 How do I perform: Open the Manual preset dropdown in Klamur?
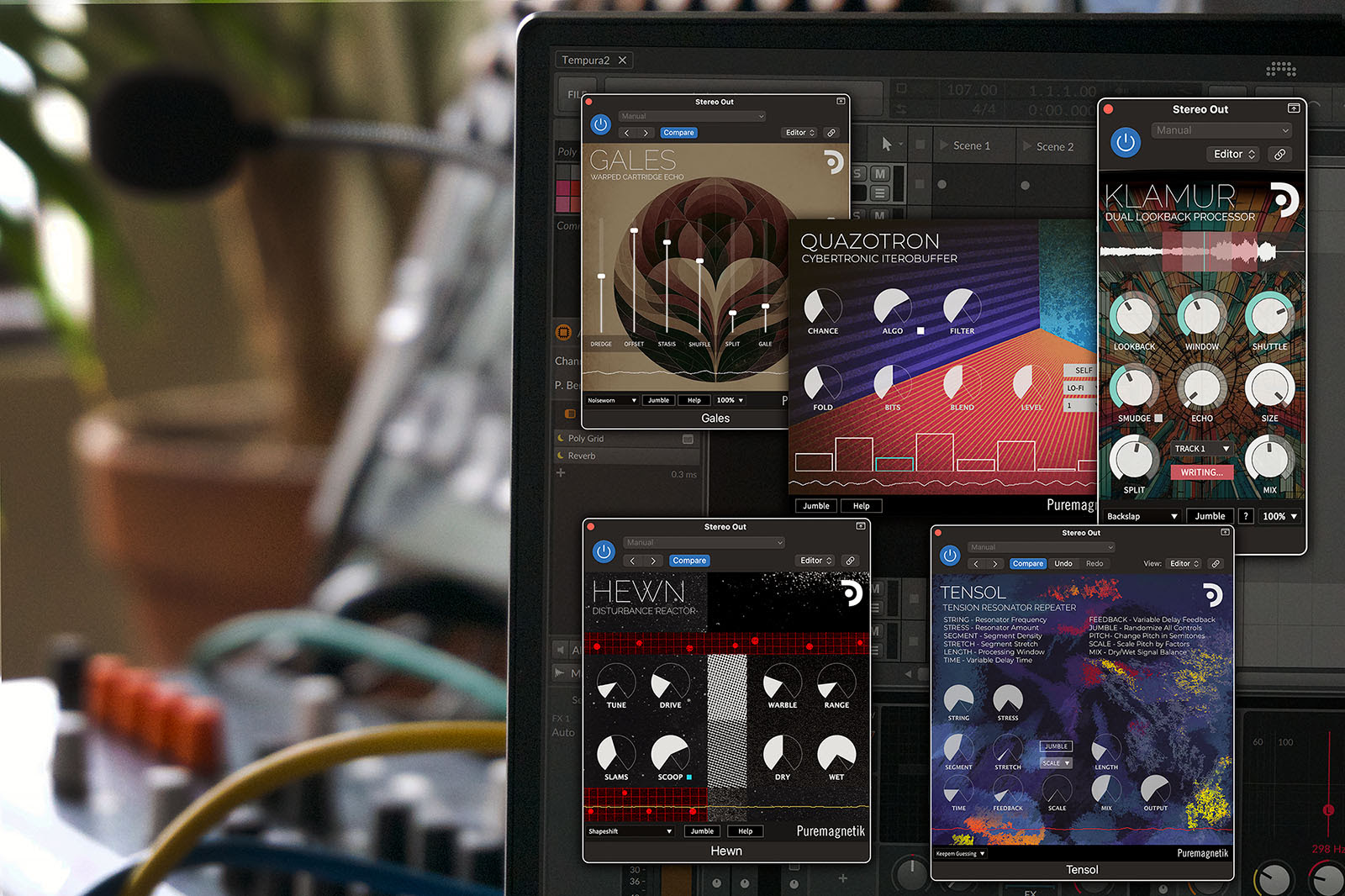coord(1221,130)
